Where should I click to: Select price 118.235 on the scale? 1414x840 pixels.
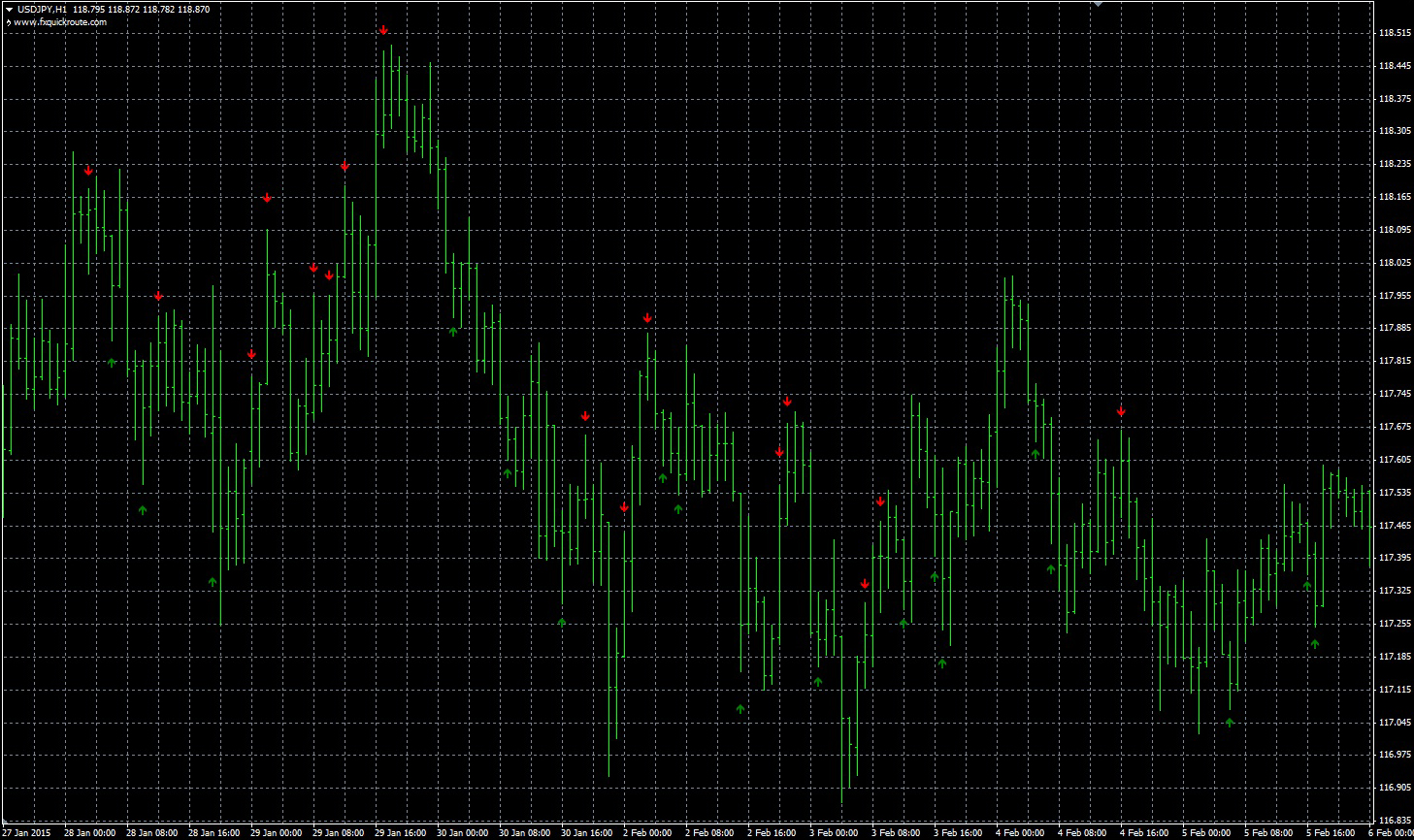pos(1394,164)
